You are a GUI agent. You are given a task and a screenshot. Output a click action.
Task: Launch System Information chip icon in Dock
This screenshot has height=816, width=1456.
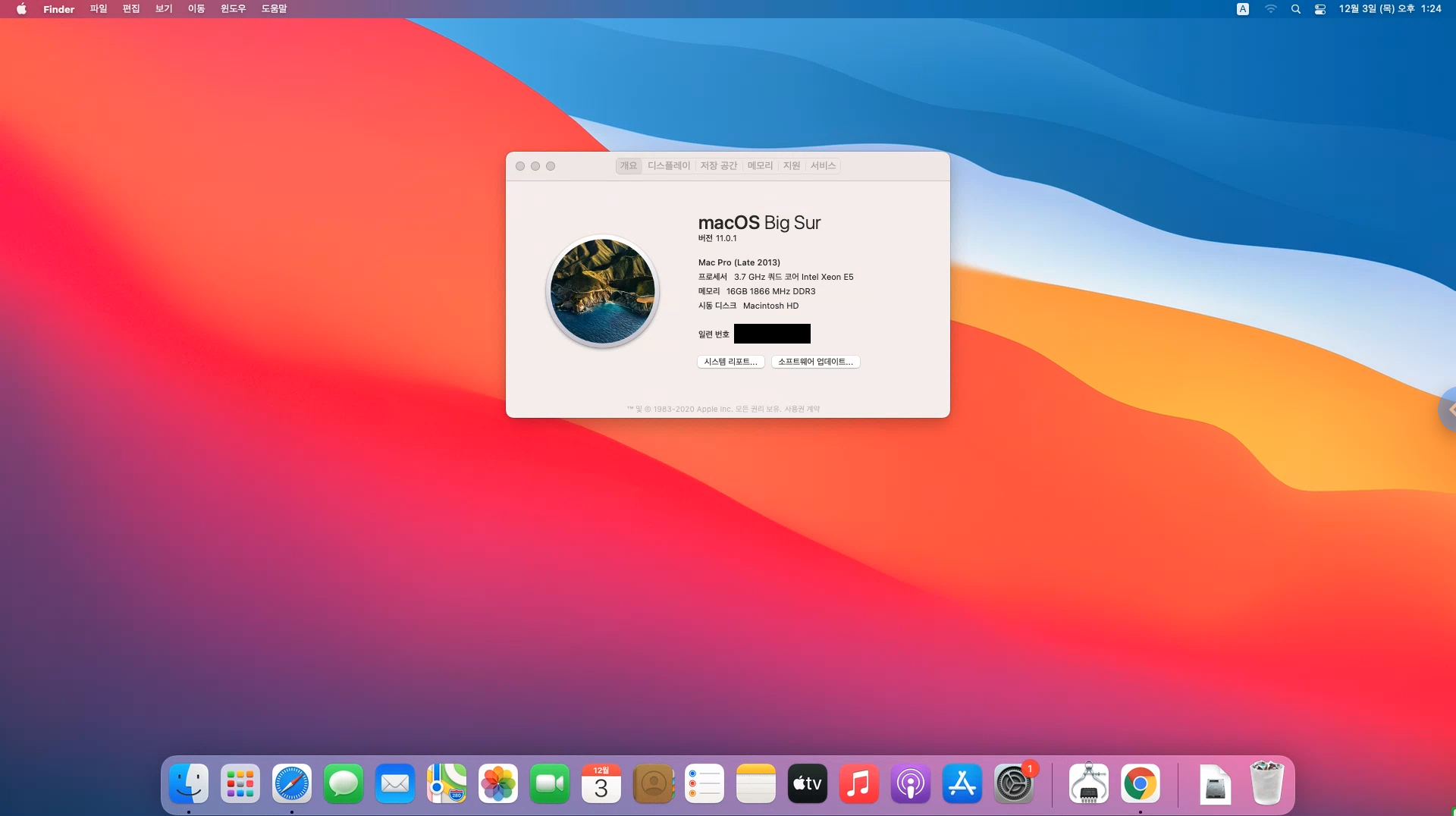(x=1089, y=783)
